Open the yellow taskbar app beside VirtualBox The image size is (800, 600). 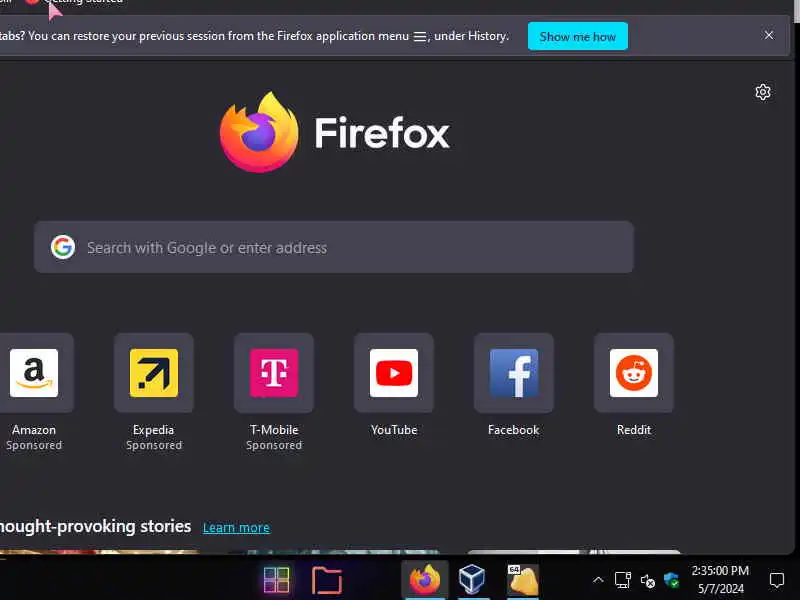pyautogui.click(x=522, y=580)
